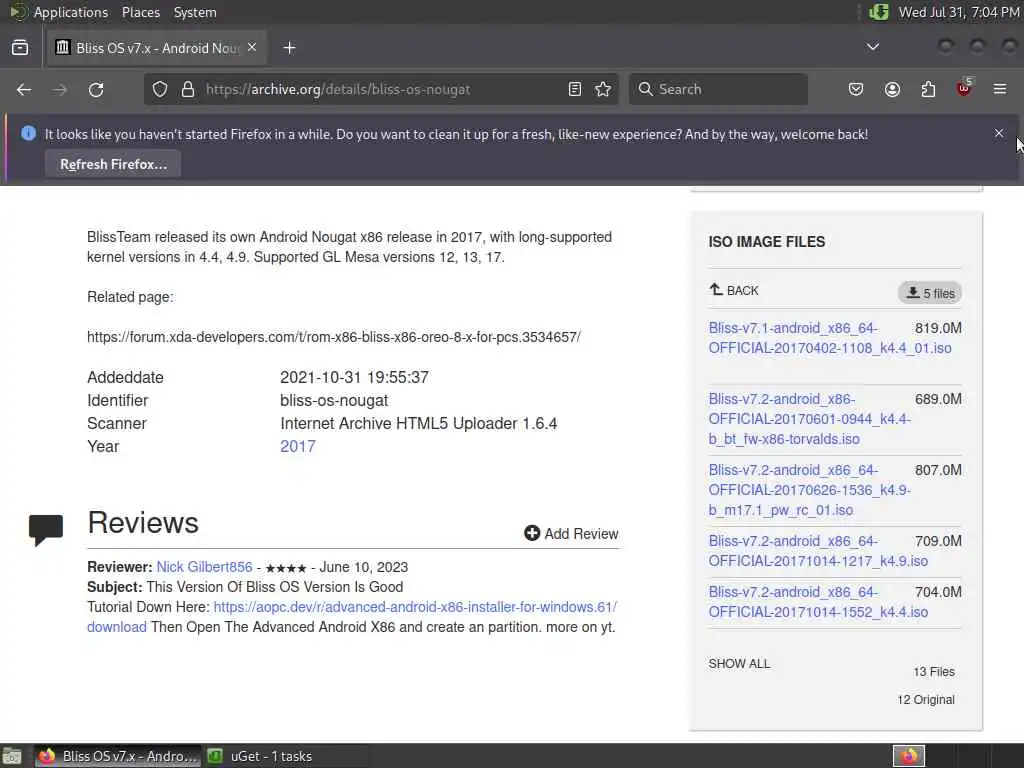Click Firefox workspace switcher icon
Viewport: 1024px width, 768px height.
[x=909, y=756]
